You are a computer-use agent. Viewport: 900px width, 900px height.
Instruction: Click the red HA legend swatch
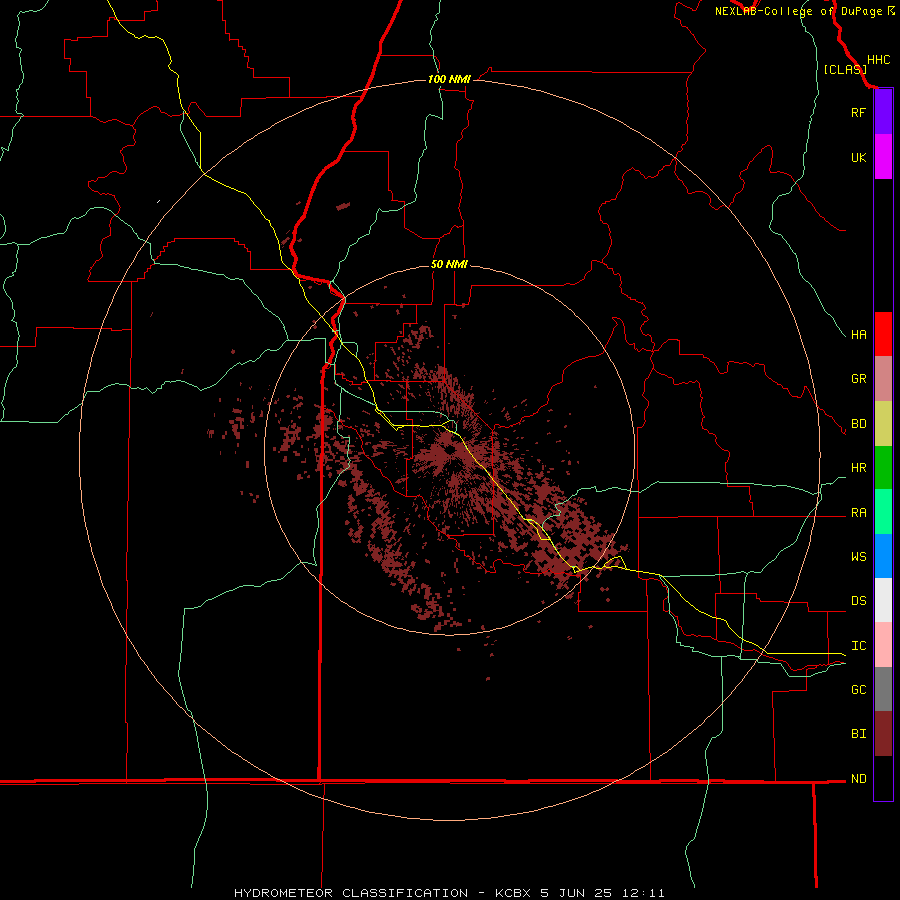tap(883, 334)
